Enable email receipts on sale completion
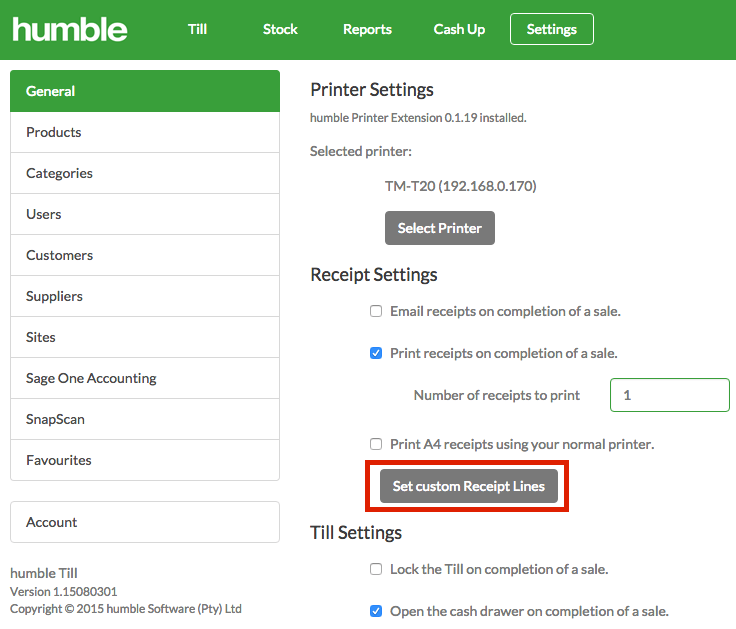The width and height of the screenshot is (736, 629). 376,311
